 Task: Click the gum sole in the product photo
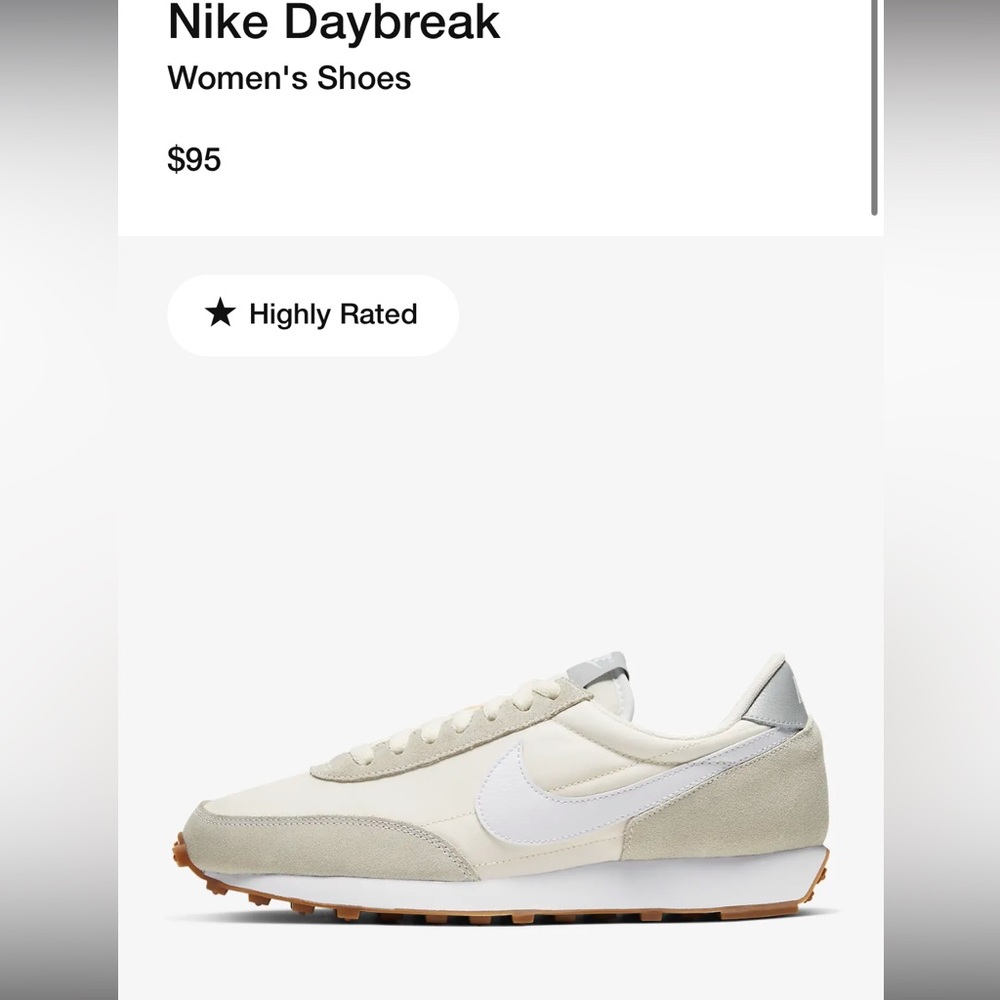click(500, 905)
